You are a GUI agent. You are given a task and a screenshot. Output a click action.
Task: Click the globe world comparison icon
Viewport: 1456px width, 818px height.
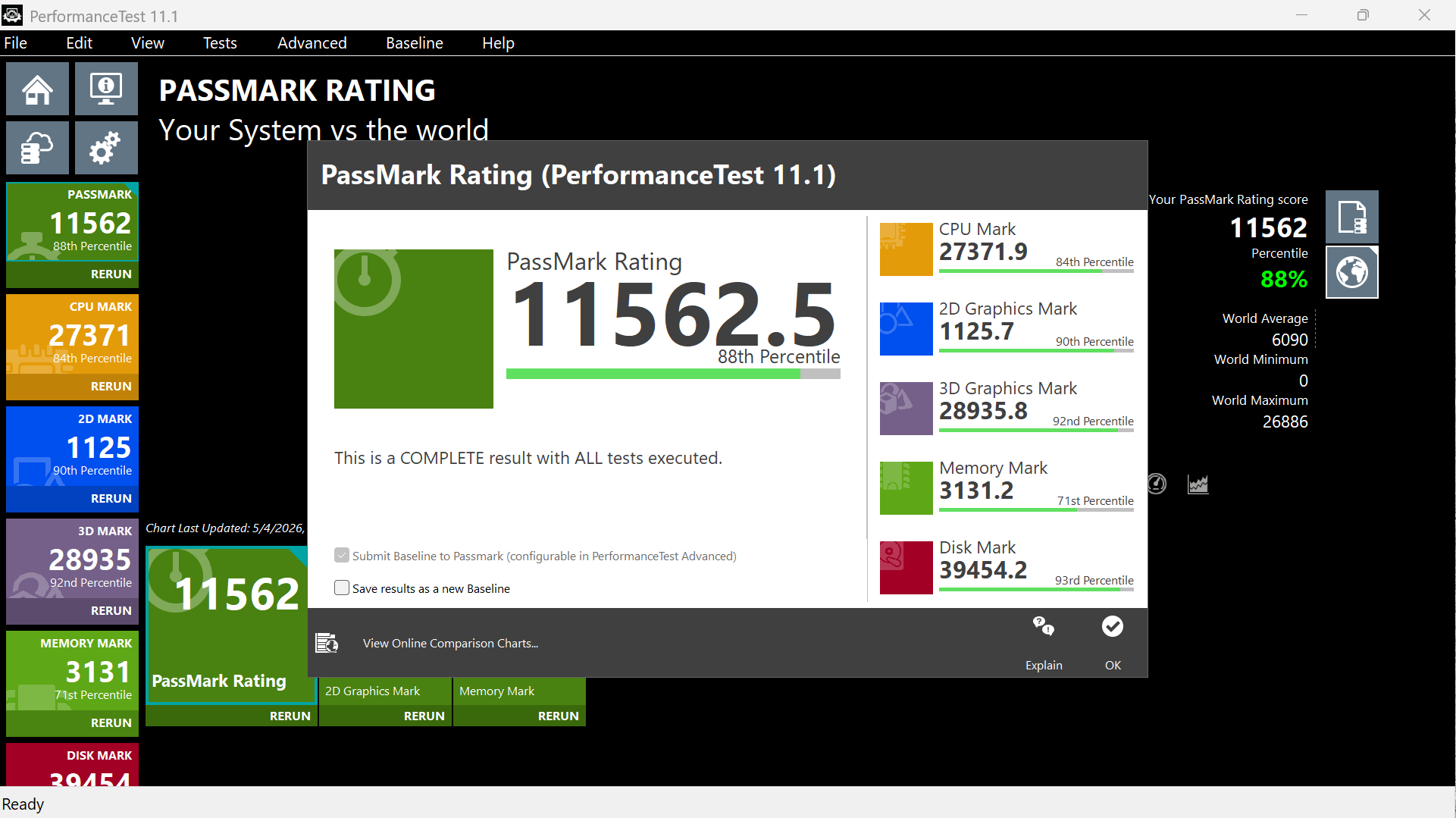pos(1351,272)
